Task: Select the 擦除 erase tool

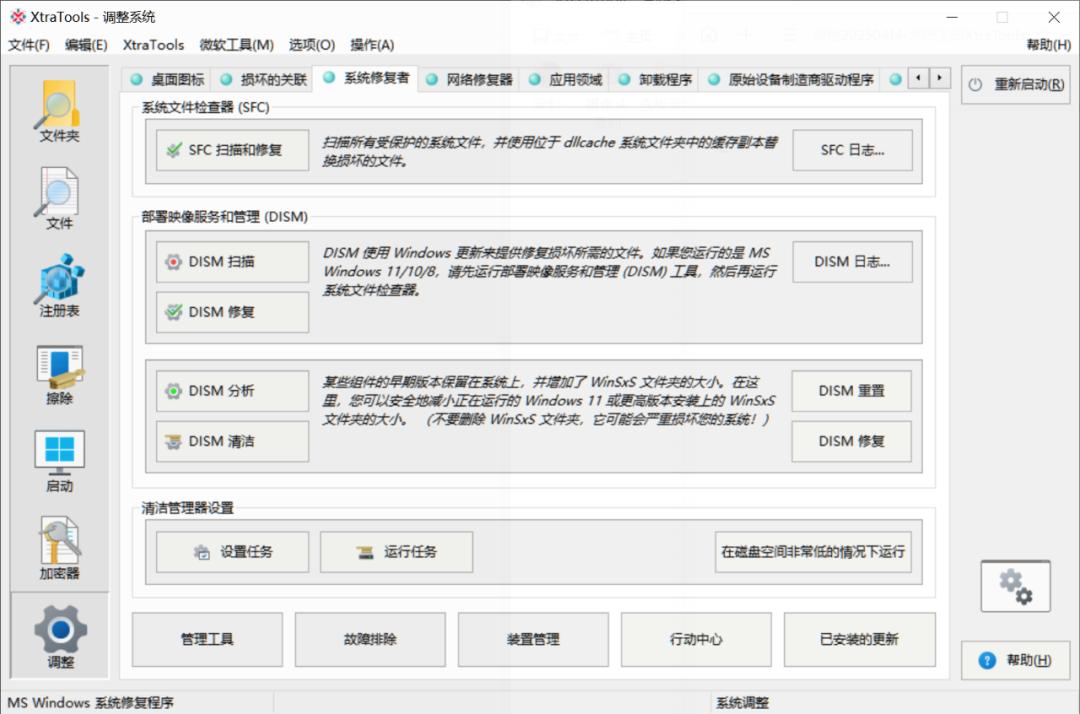Action: tap(58, 372)
